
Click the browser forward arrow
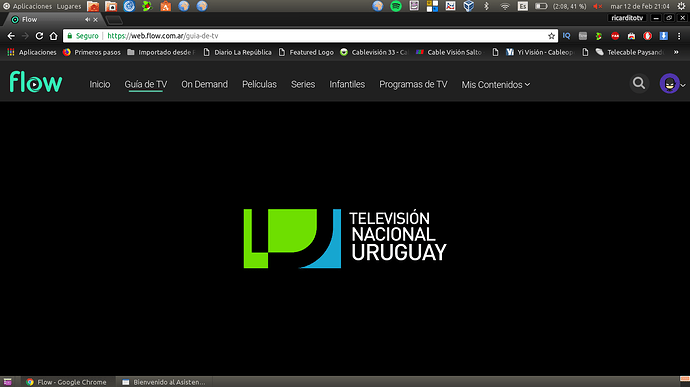tap(25, 36)
